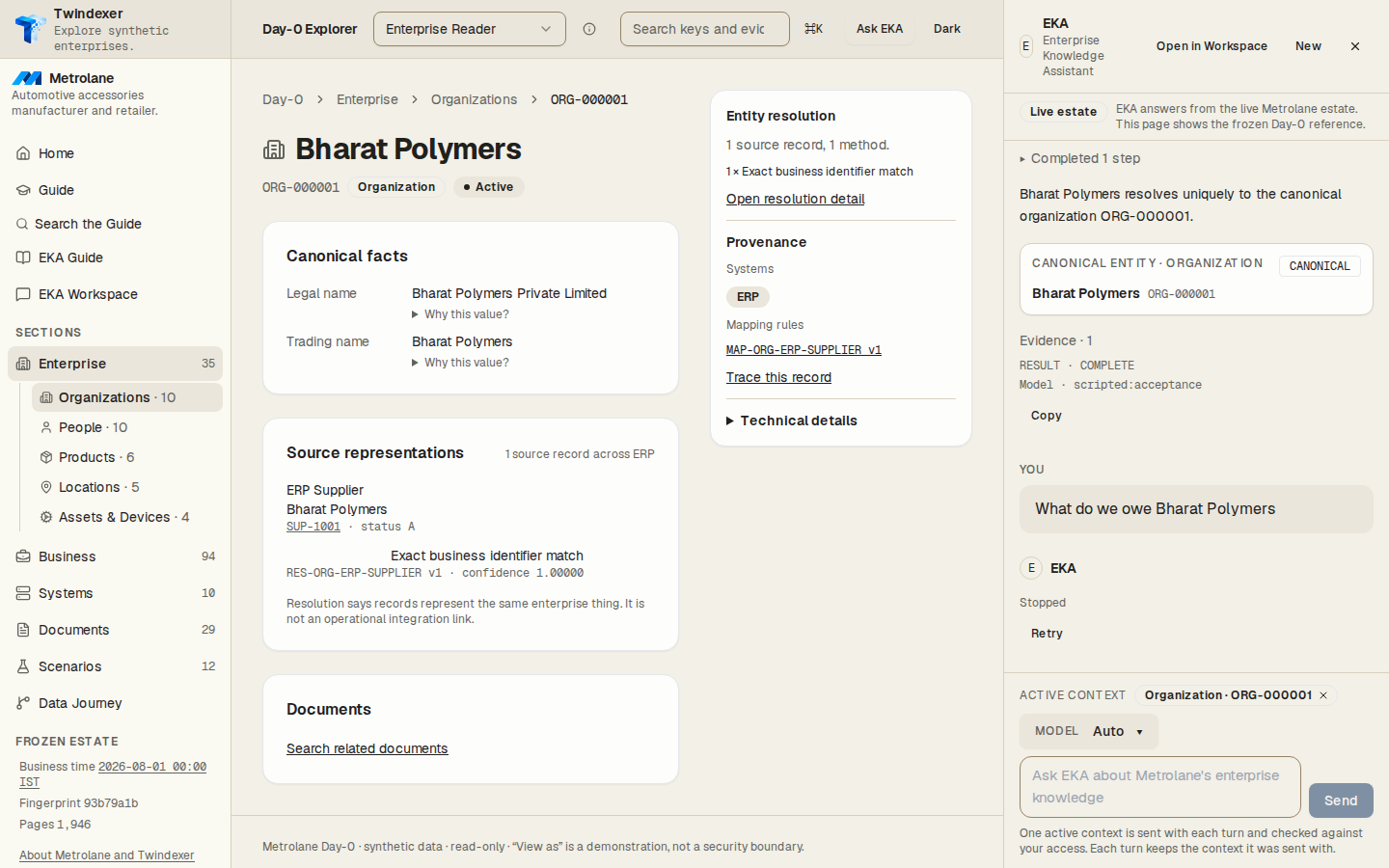Open the Model Auto dropdown

click(x=1089, y=731)
